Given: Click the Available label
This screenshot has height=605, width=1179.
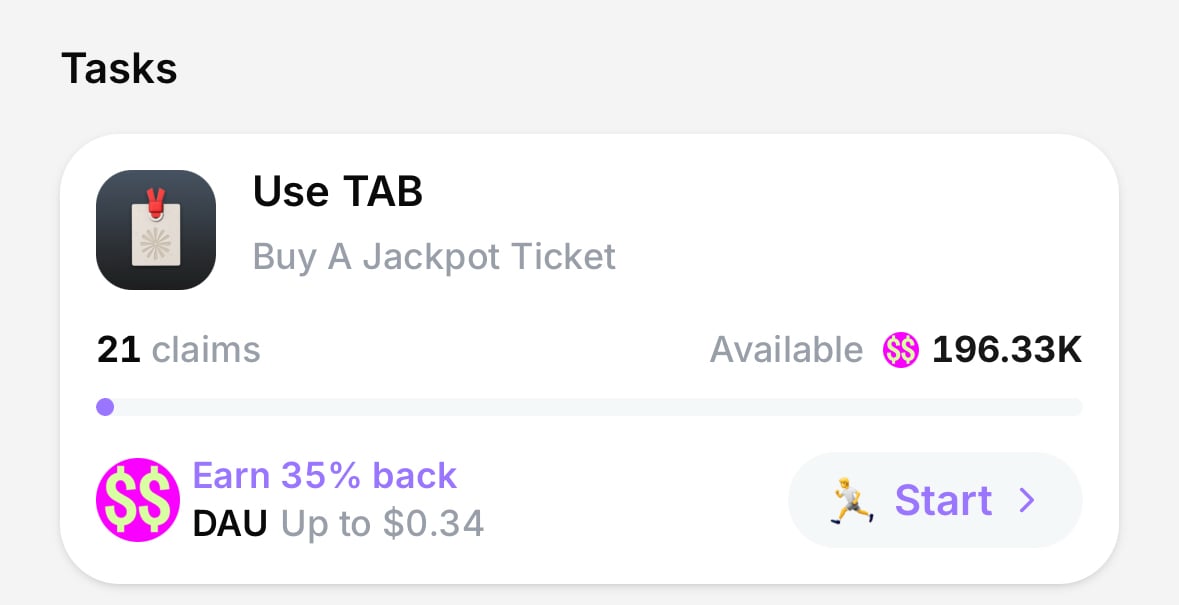Looking at the screenshot, I should (x=786, y=350).
